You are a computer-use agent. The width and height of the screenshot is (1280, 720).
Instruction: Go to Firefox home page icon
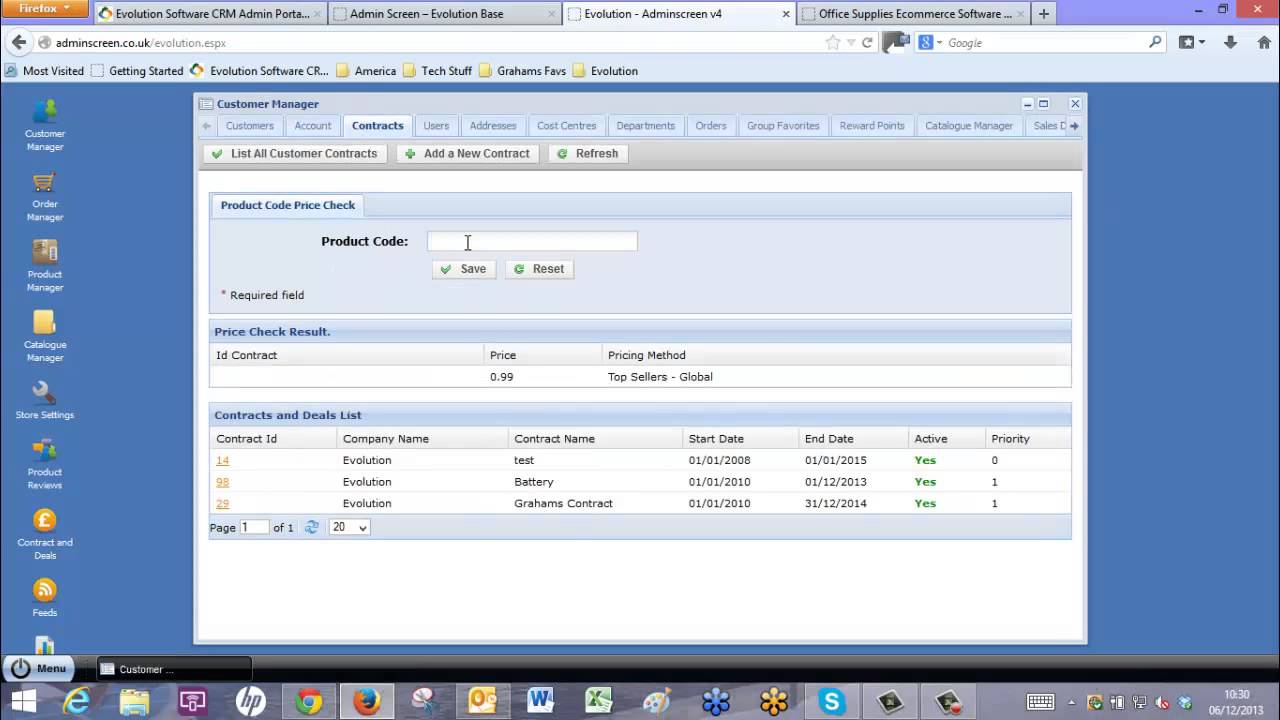coord(1264,43)
